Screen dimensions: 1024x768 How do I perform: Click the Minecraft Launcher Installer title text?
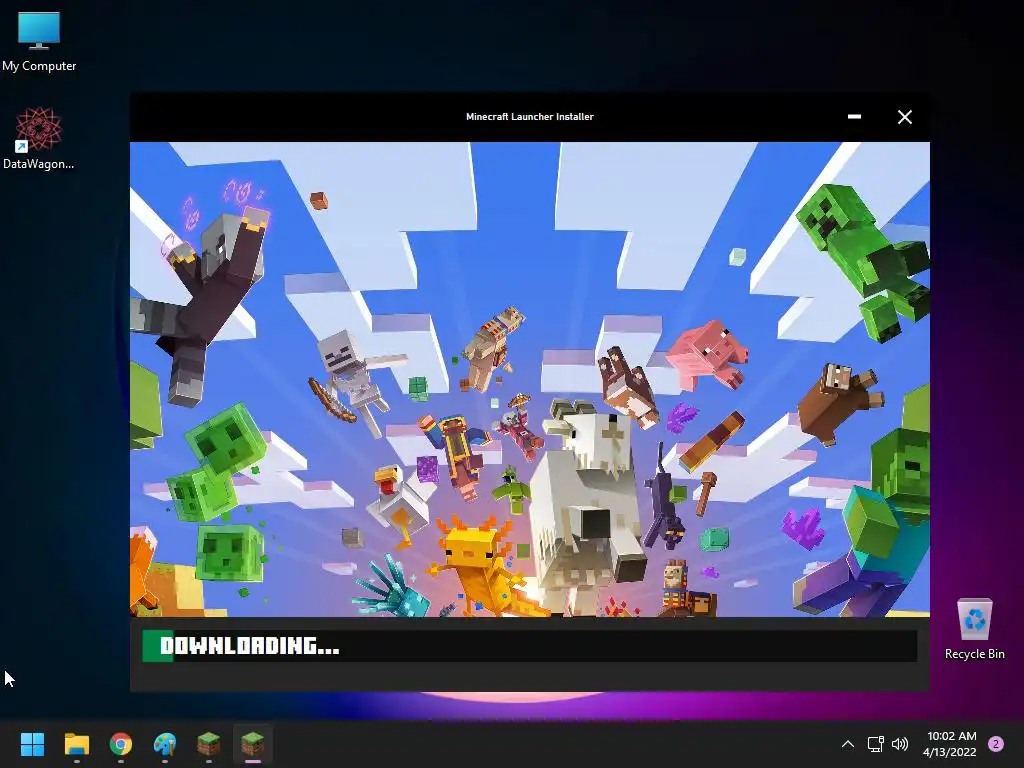tap(530, 117)
